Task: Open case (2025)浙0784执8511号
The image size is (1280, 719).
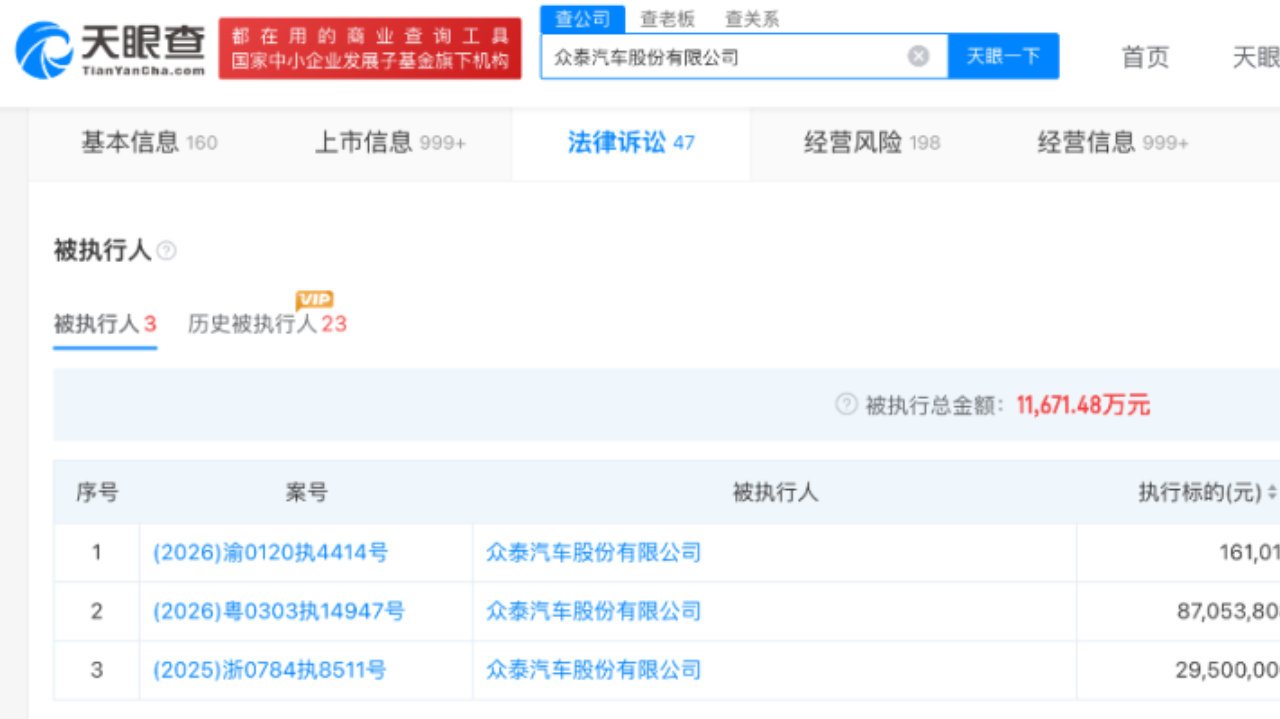Action: pos(269,670)
